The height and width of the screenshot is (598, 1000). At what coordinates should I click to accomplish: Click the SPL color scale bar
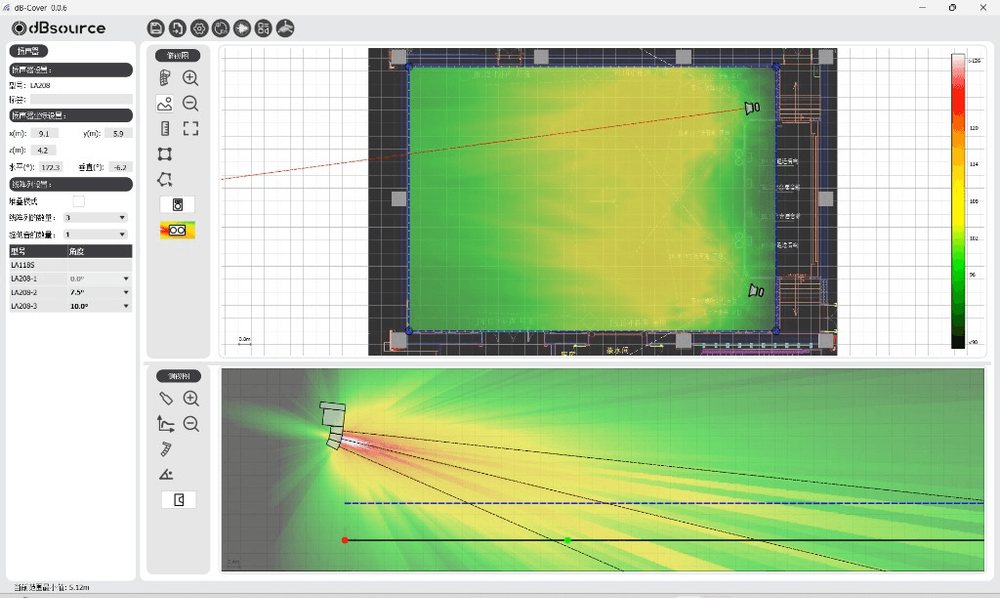coord(958,201)
